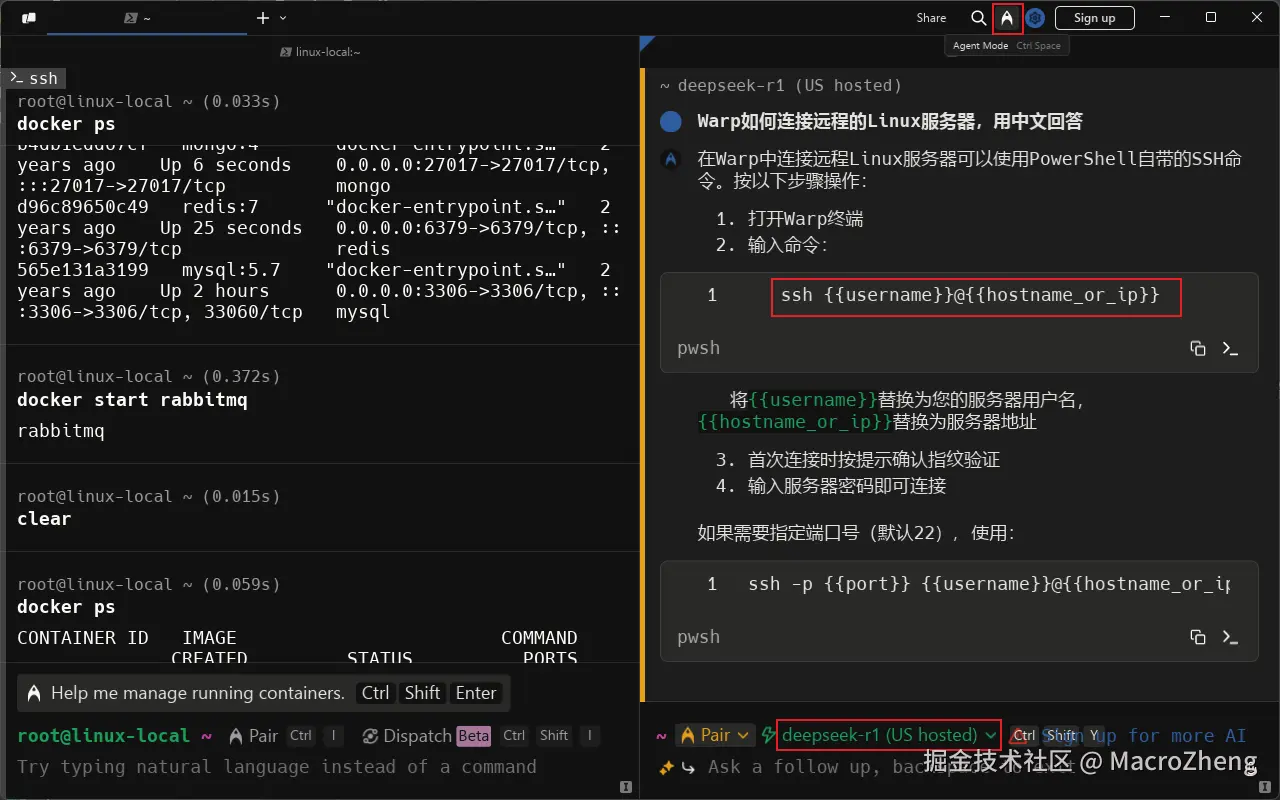
Task: Click the sparkle icon beside follow-up input
Action: pos(666,767)
